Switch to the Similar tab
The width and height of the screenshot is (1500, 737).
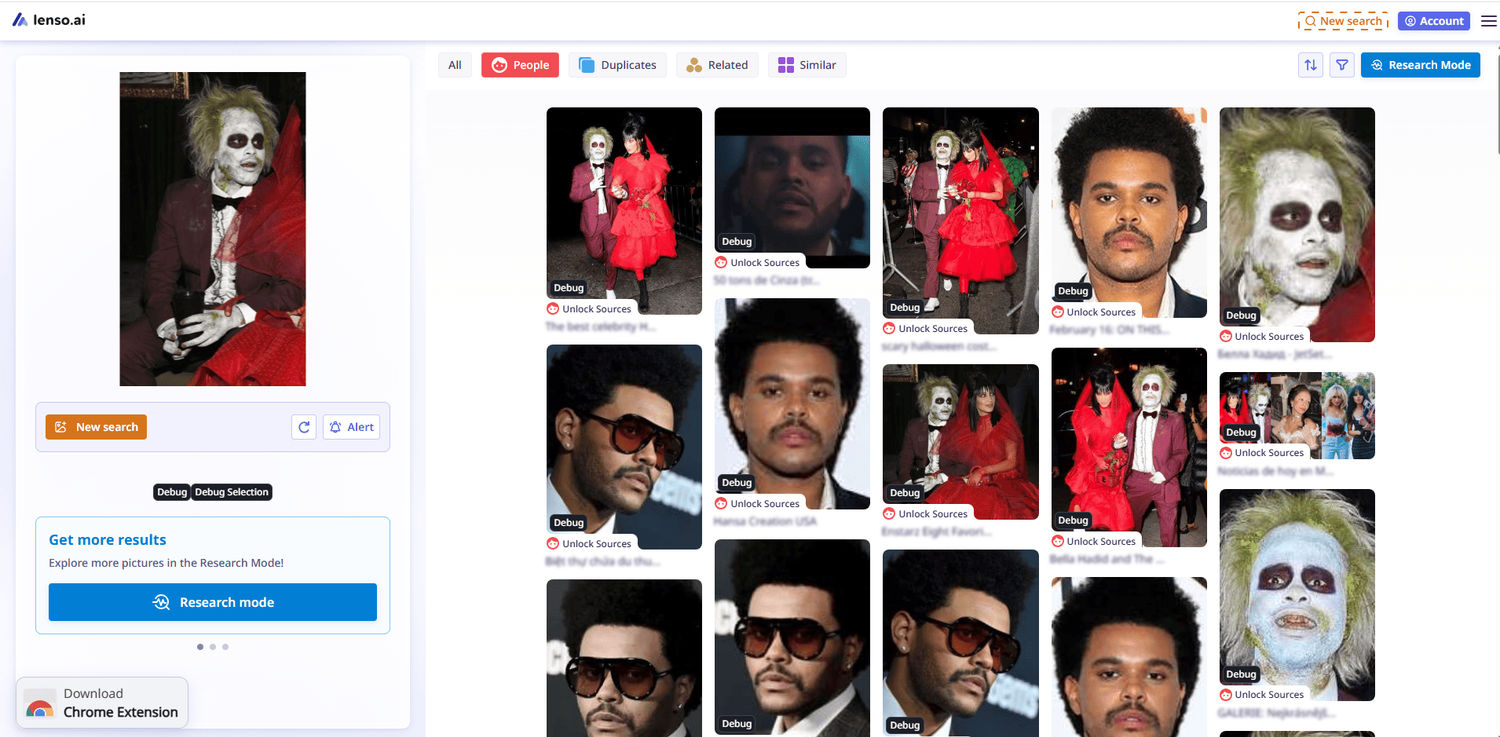click(807, 65)
